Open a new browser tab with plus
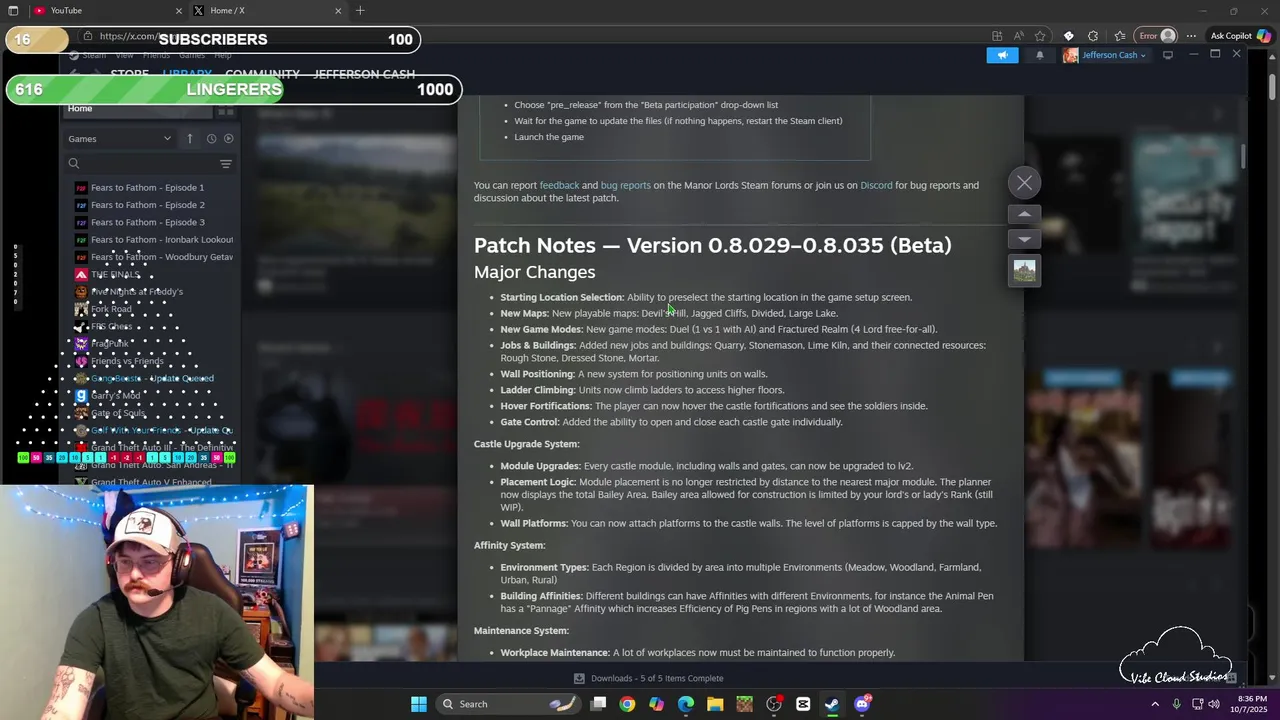Image resolution: width=1280 pixels, height=720 pixels. pyautogui.click(x=360, y=11)
